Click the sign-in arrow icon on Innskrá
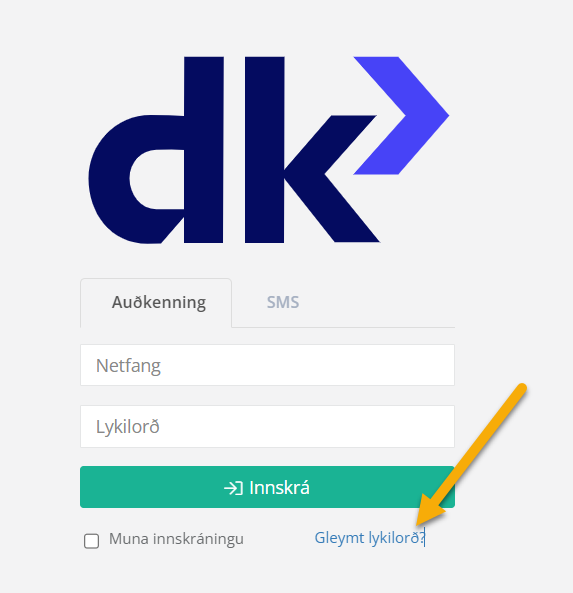Screen dimensions: 573x593 click(233, 488)
